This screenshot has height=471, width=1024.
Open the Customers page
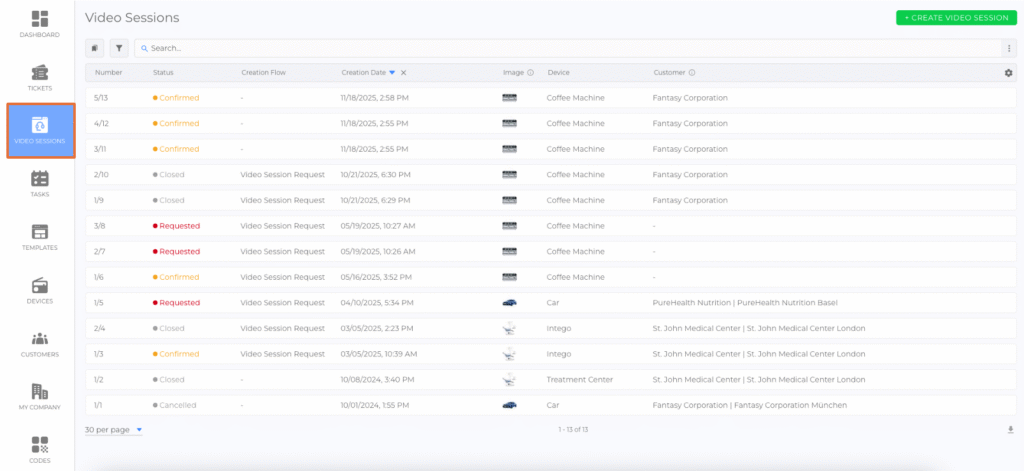pos(40,343)
